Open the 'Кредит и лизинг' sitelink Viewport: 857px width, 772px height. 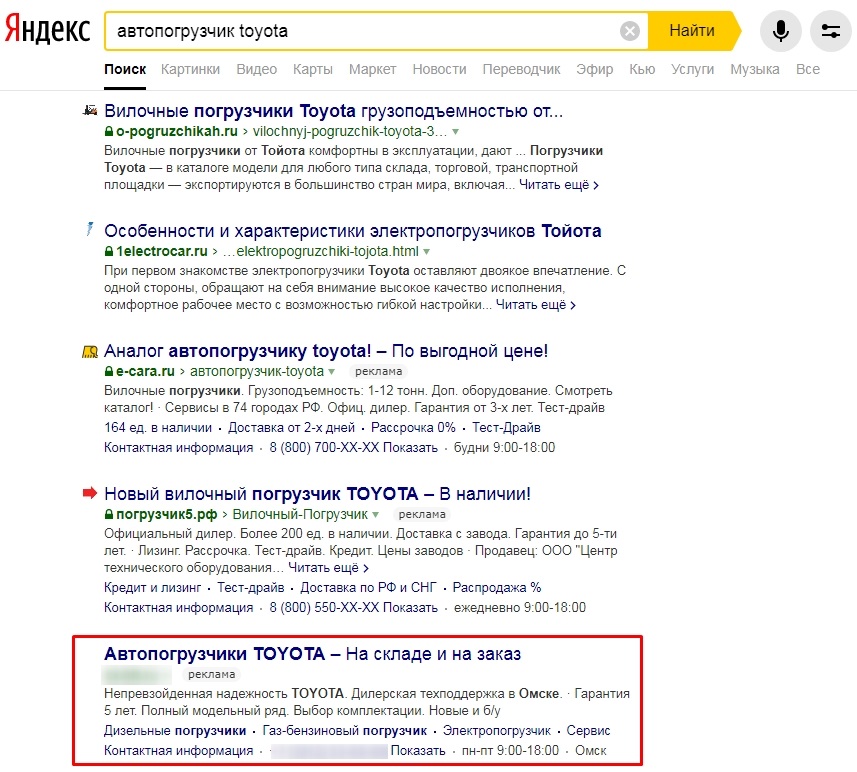[152, 587]
